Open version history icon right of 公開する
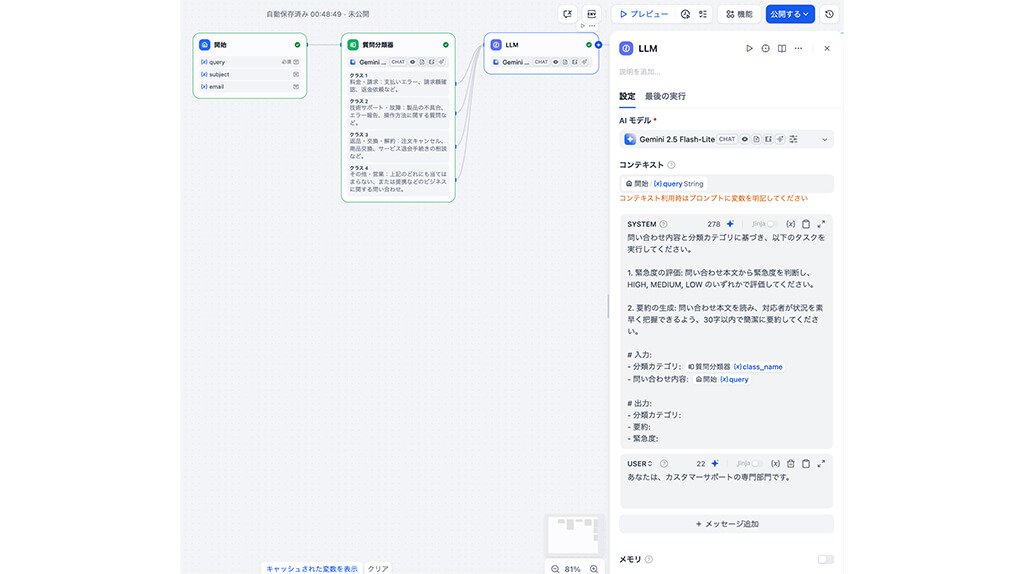Screen dimensions: 1024x574 [x=829, y=14]
